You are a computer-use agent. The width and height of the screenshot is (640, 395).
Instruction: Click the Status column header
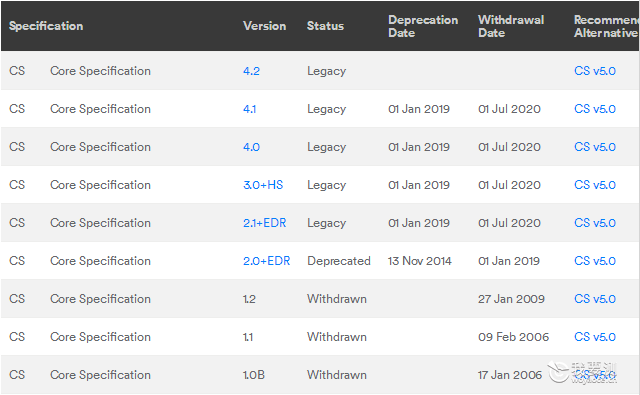coord(325,26)
